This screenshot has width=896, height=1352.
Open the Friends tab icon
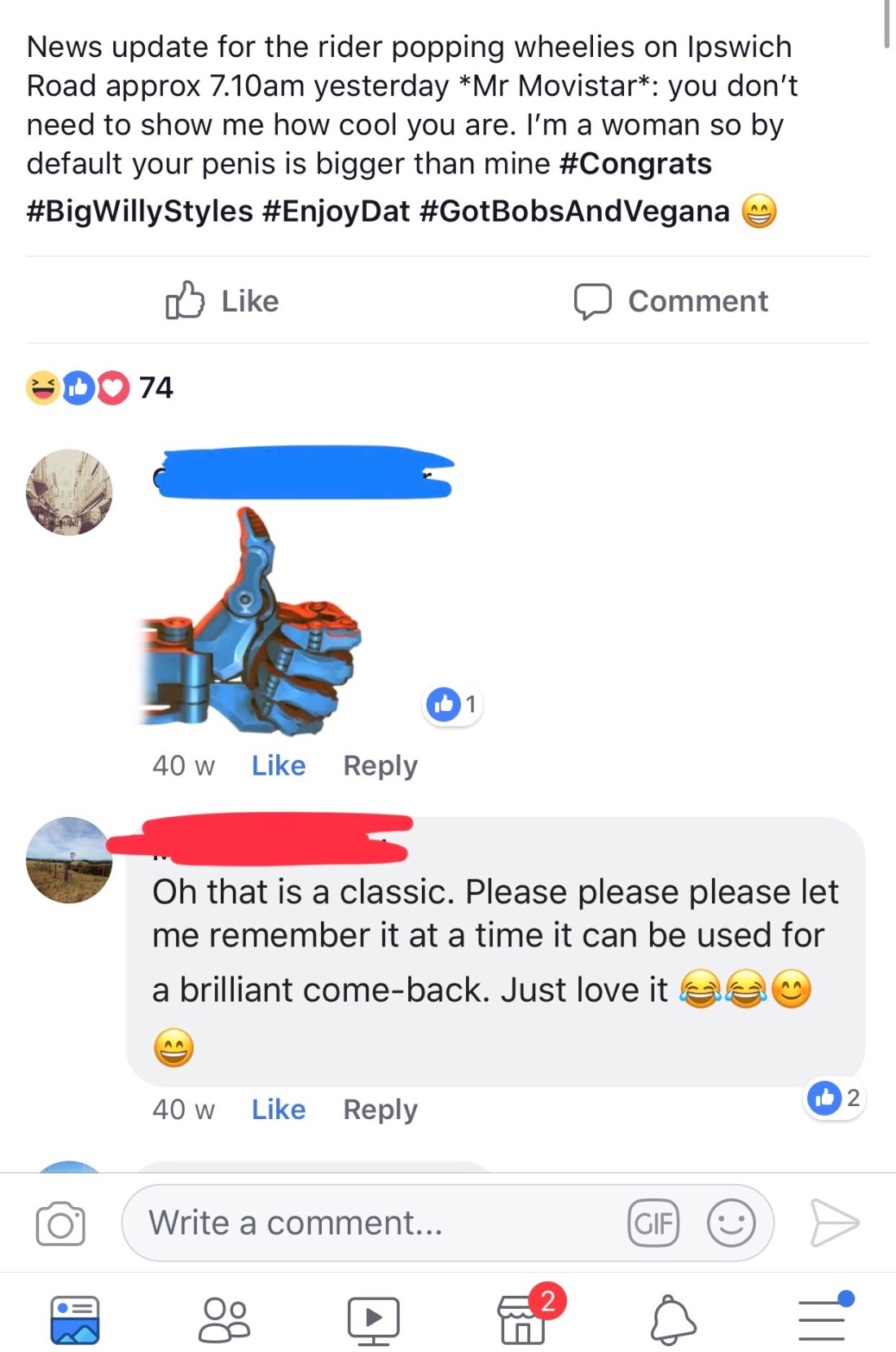[224, 1319]
